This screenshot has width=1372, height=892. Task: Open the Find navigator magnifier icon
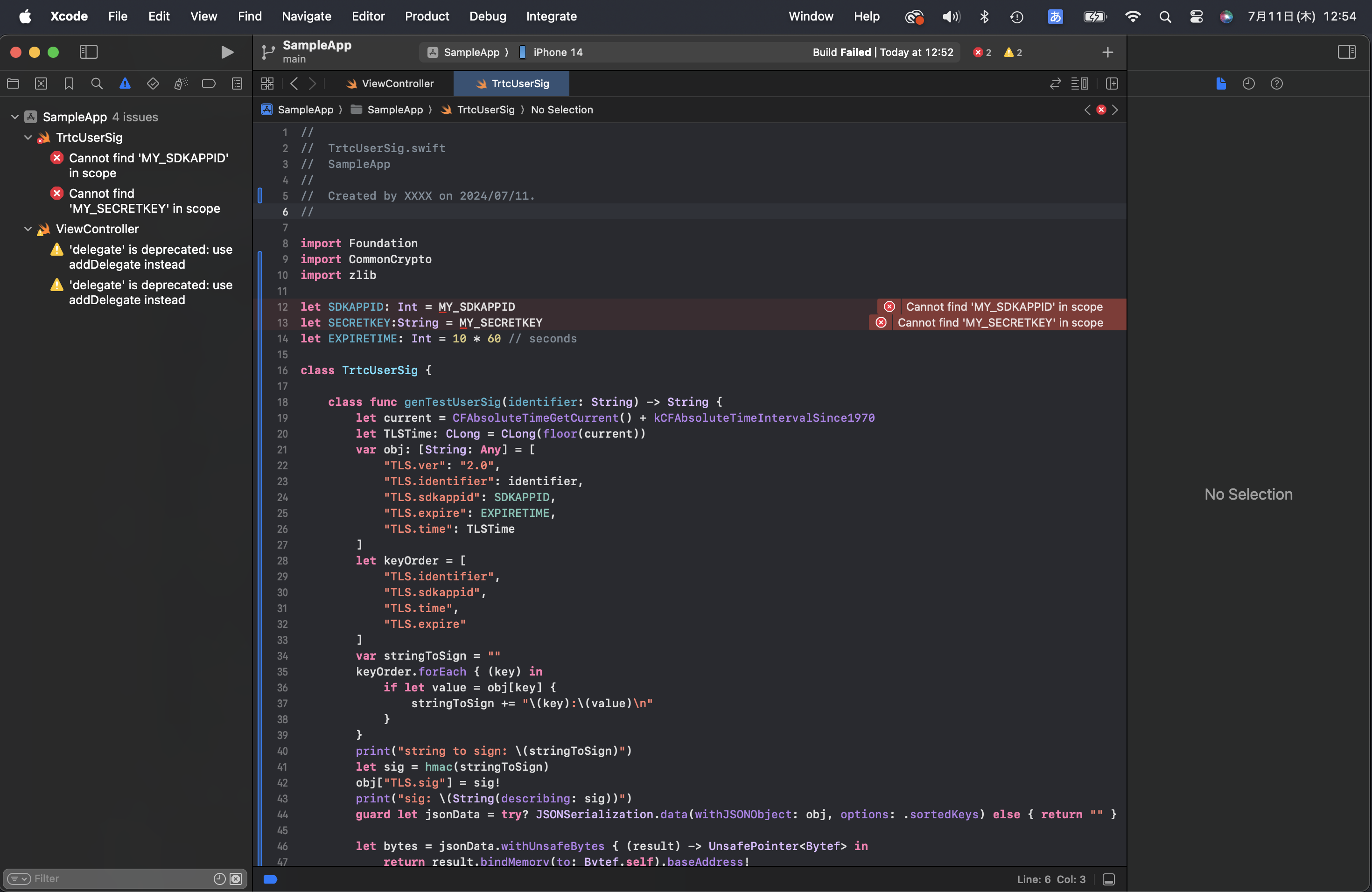pyautogui.click(x=97, y=84)
